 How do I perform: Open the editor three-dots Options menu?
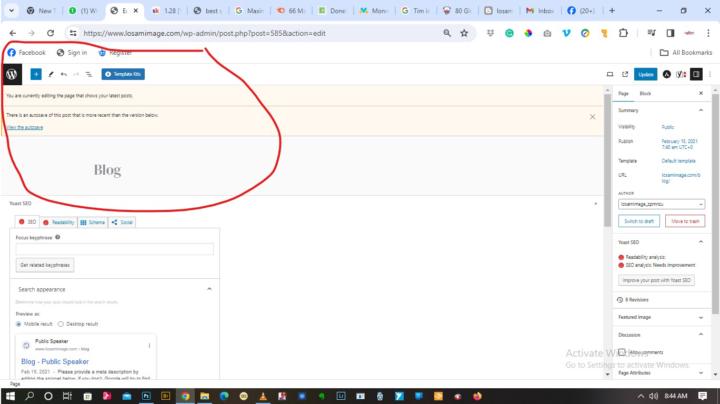point(710,74)
